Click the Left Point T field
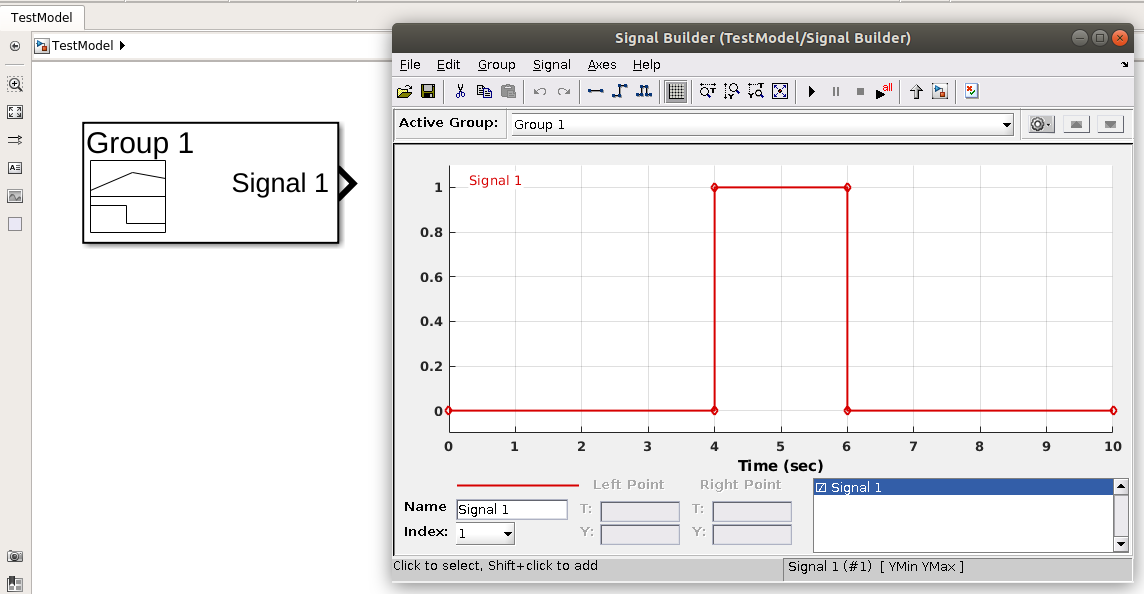Image resolution: width=1144 pixels, height=594 pixels. (640, 510)
